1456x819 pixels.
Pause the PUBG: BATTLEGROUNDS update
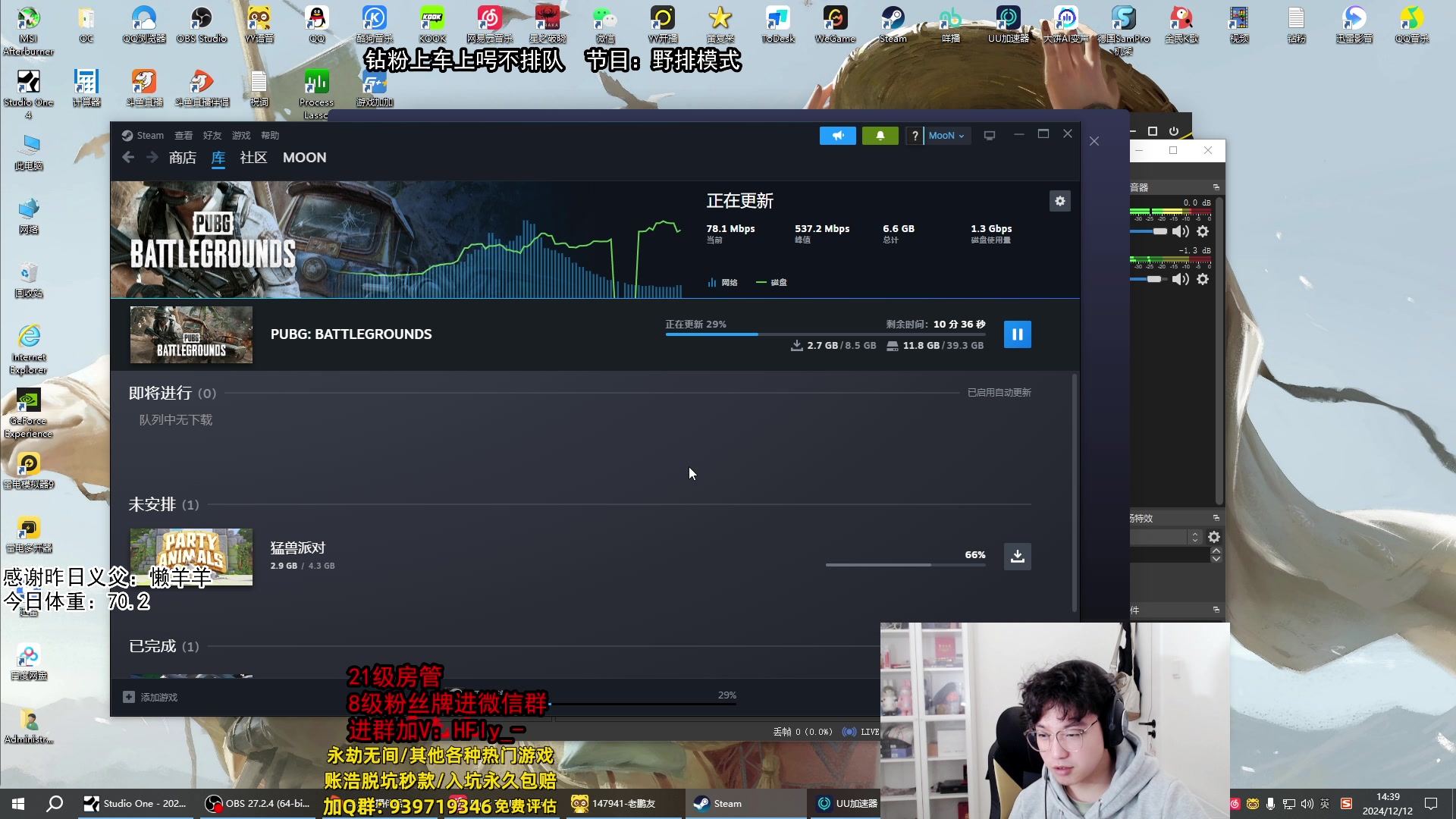[x=1017, y=334]
